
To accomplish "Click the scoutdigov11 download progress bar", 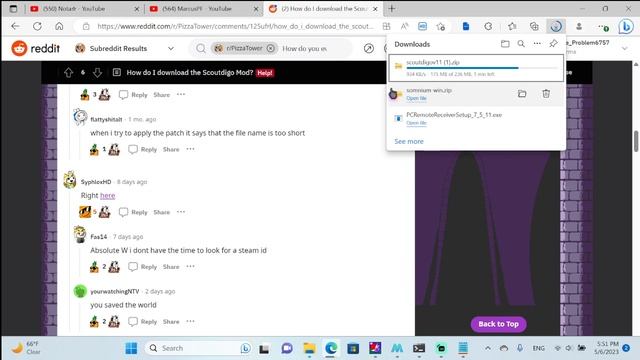I will click(482, 68).
